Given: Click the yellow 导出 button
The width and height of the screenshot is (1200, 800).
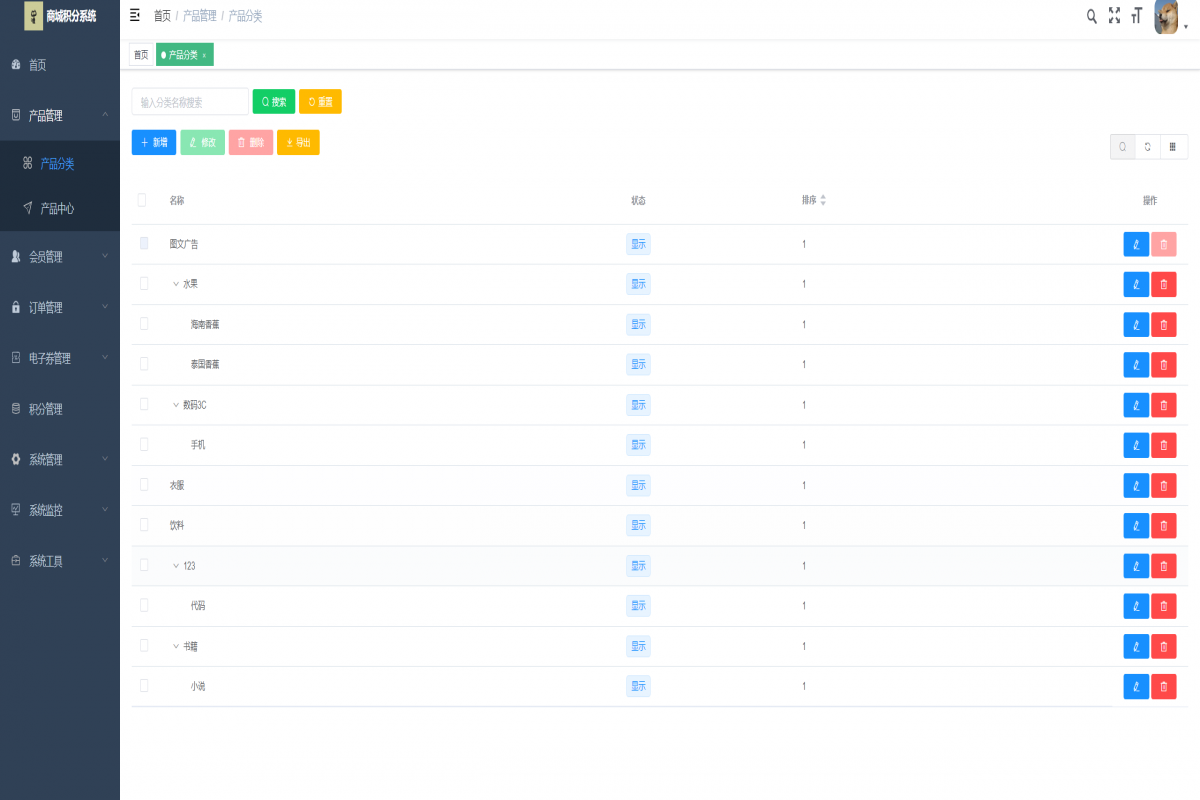Looking at the screenshot, I should click(298, 143).
